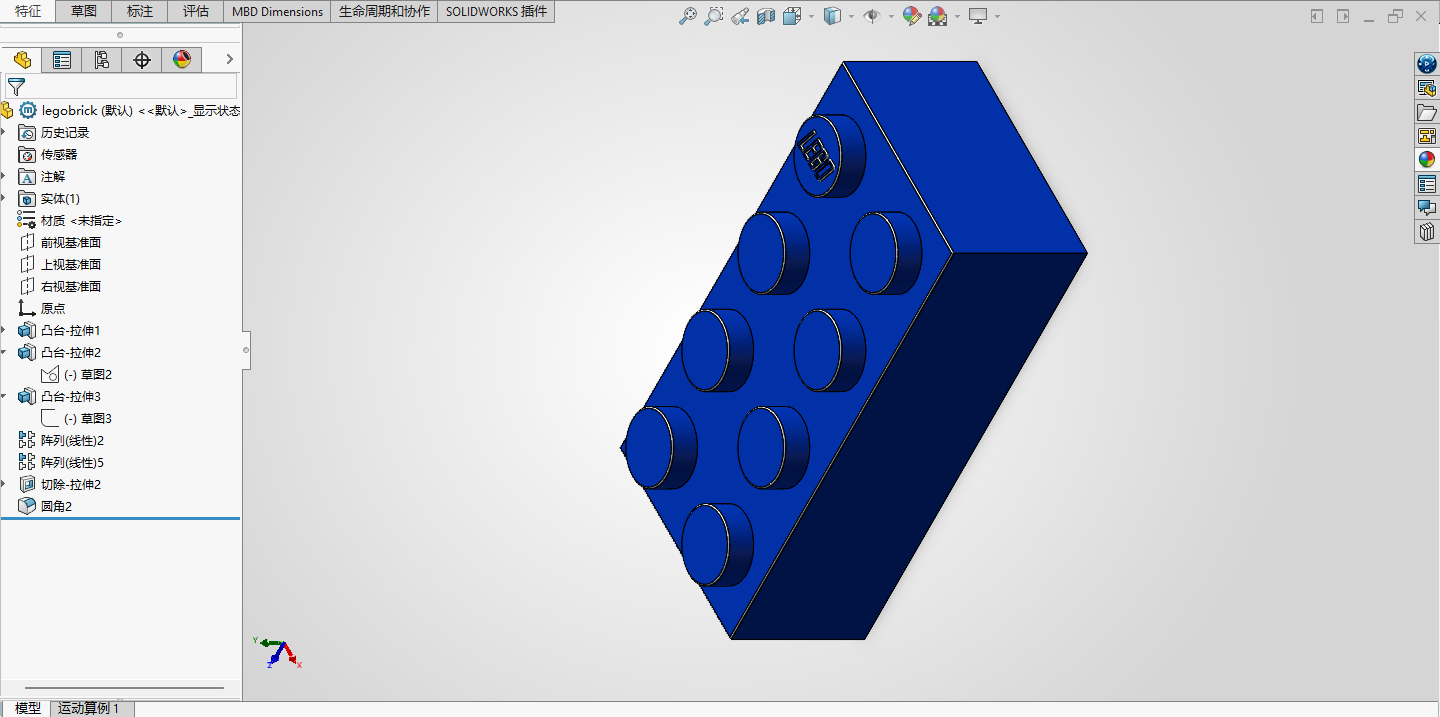Viewport: 1440px width, 717px height.
Task: Open Design Library task pane icon
Action: 1427,88
